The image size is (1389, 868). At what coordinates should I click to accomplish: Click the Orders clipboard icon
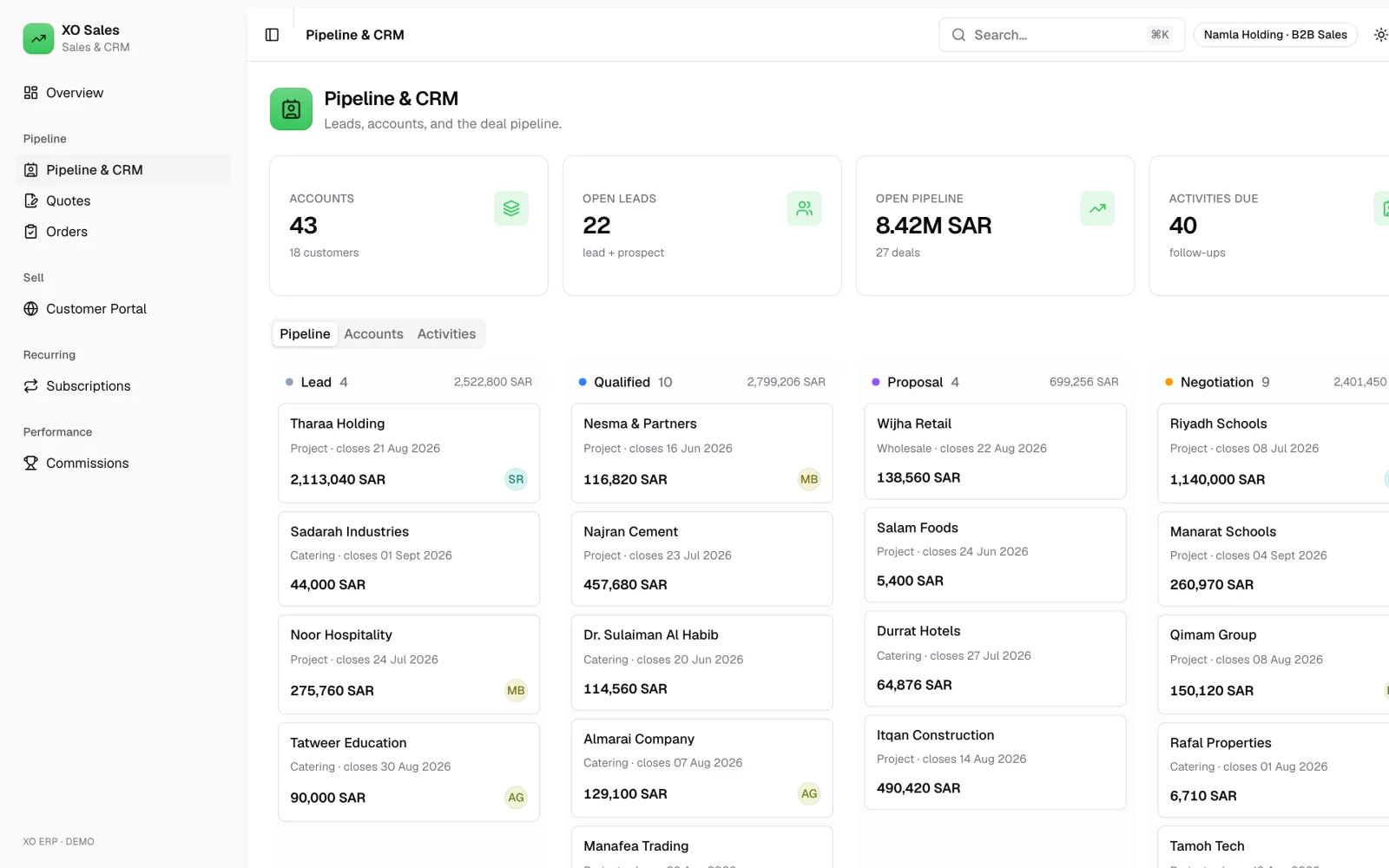click(30, 232)
